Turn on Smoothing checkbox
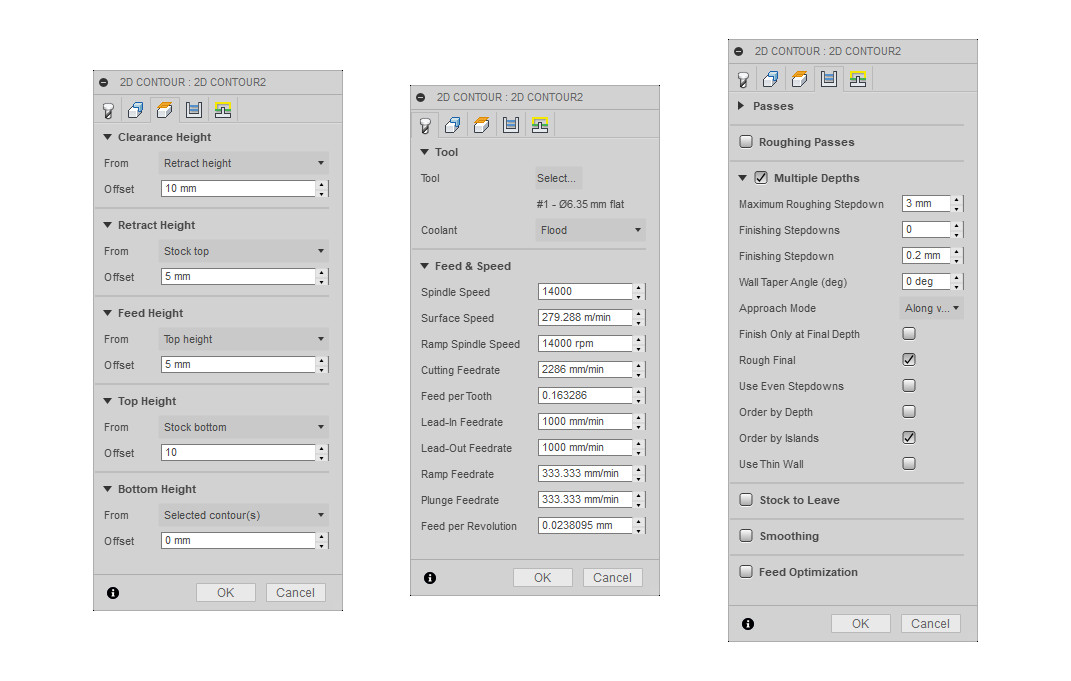The width and height of the screenshot is (1071, 681). tap(746, 536)
